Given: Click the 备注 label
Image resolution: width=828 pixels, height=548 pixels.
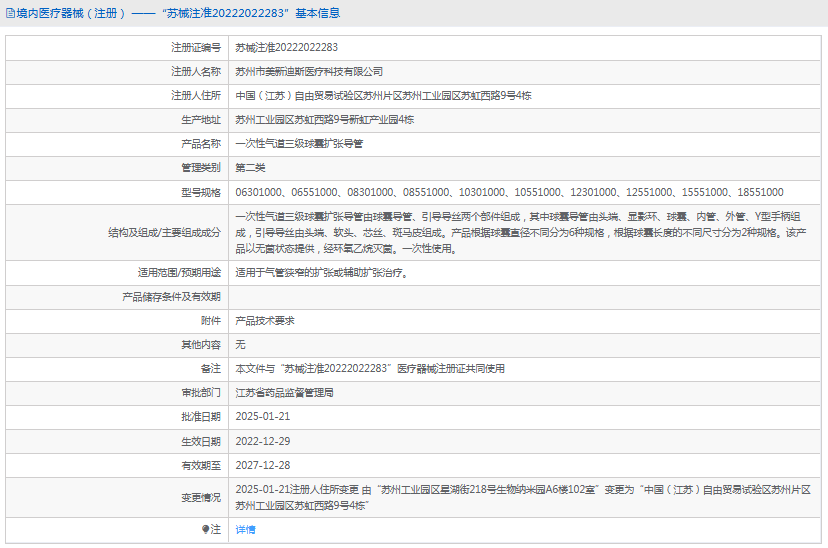Looking at the screenshot, I should (211, 369).
